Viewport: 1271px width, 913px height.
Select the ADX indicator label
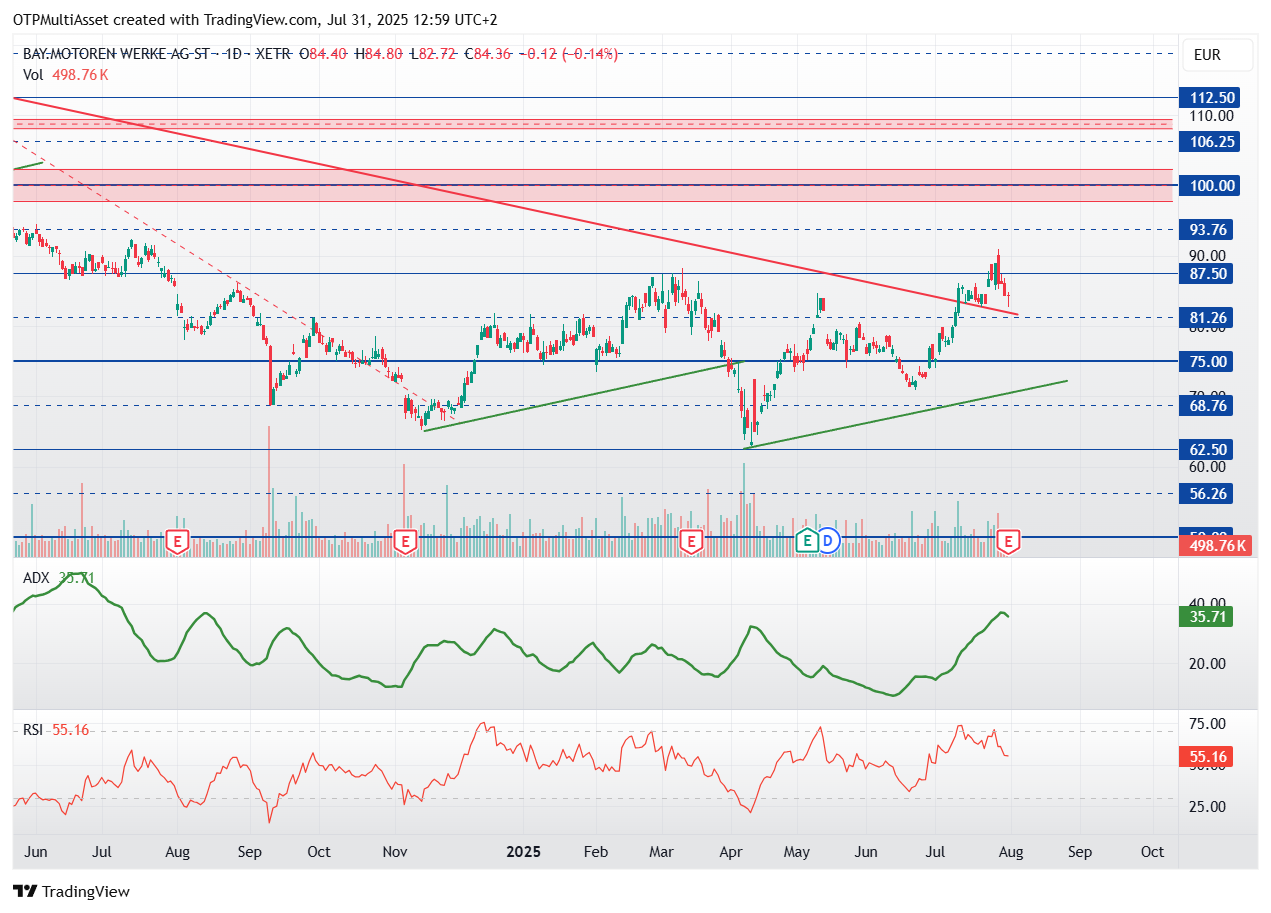37,577
